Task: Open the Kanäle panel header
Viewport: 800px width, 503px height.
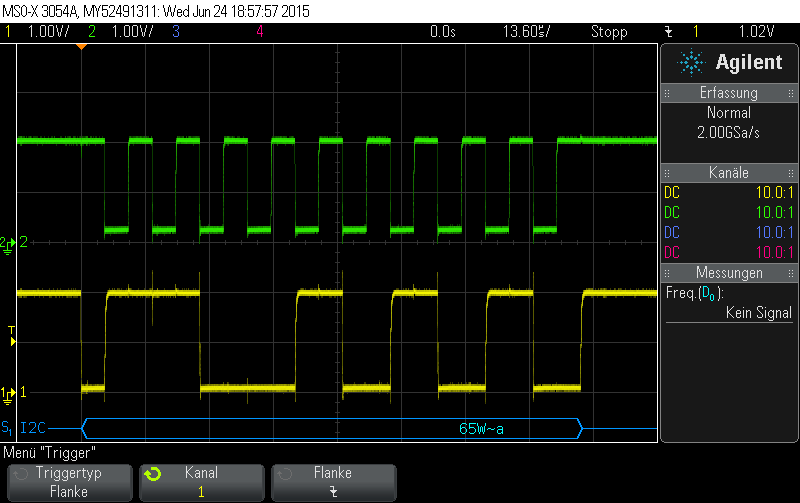Action: [729, 172]
